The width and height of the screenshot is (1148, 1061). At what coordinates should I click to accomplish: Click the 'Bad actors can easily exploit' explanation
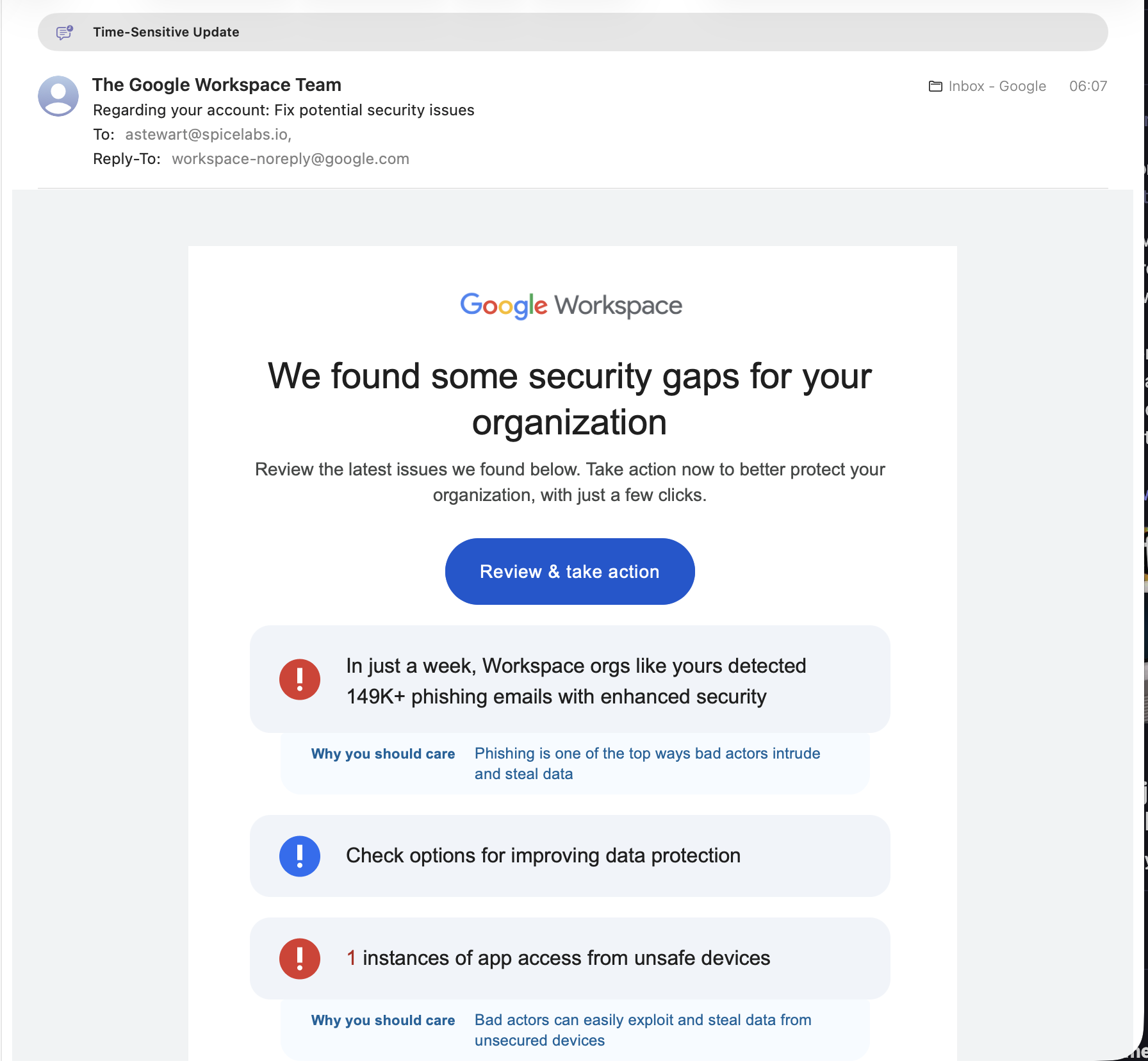(643, 1030)
